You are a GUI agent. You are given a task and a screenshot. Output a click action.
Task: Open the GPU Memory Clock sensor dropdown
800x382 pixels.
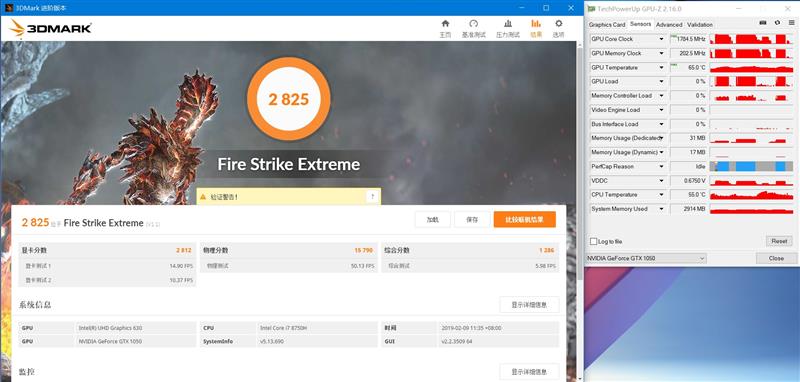tap(662, 53)
